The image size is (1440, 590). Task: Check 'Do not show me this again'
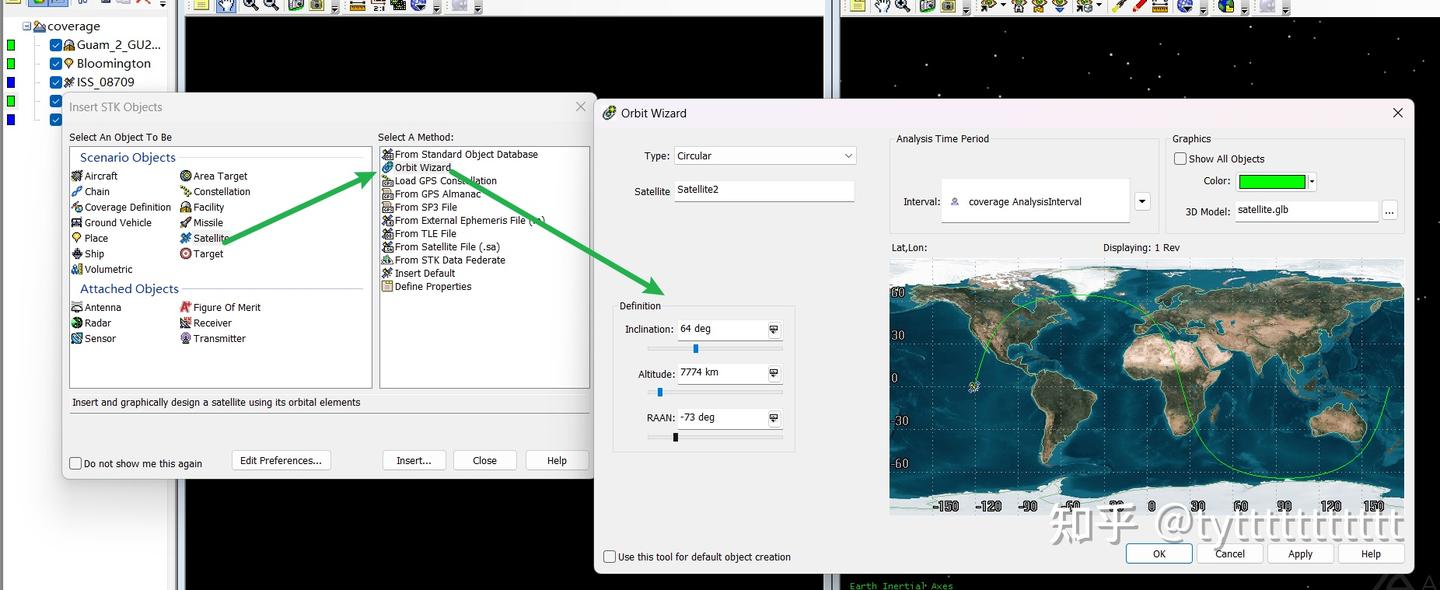click(75, 464)
